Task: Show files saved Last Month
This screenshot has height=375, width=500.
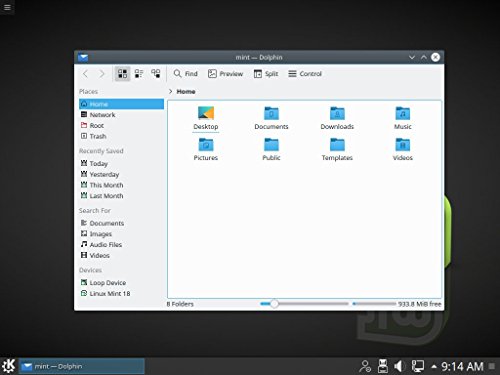Action: [x=121, y=195]
